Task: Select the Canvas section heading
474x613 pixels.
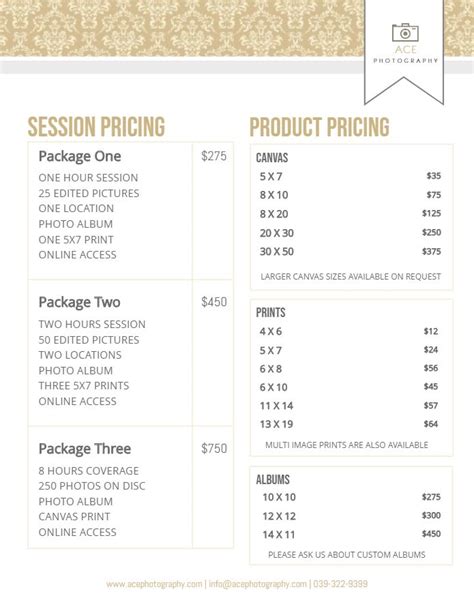Action: click(272, 158)
